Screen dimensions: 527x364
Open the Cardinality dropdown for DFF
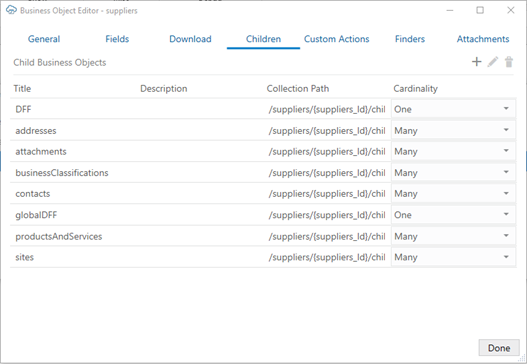(453, 109)
